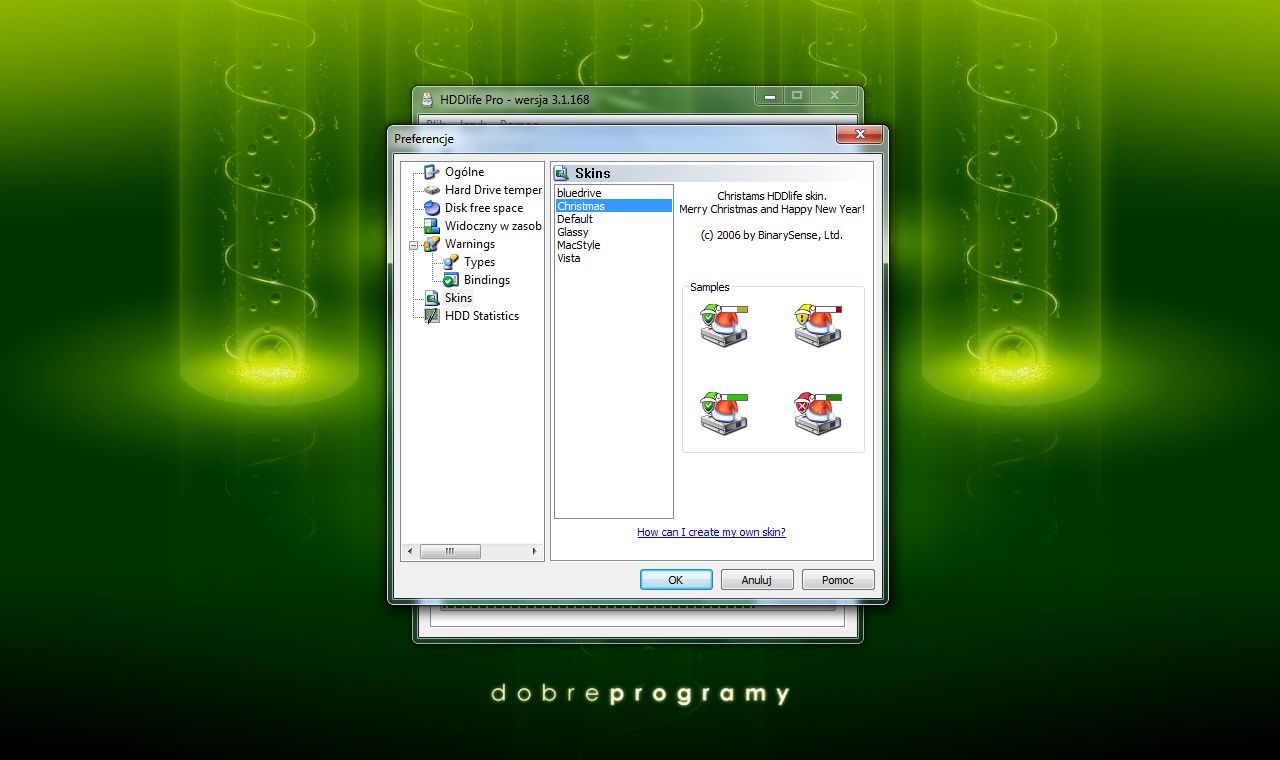Open the Ogólne preferences page
The width and height of the screenshot is (1280, 760).
point(464,172)
